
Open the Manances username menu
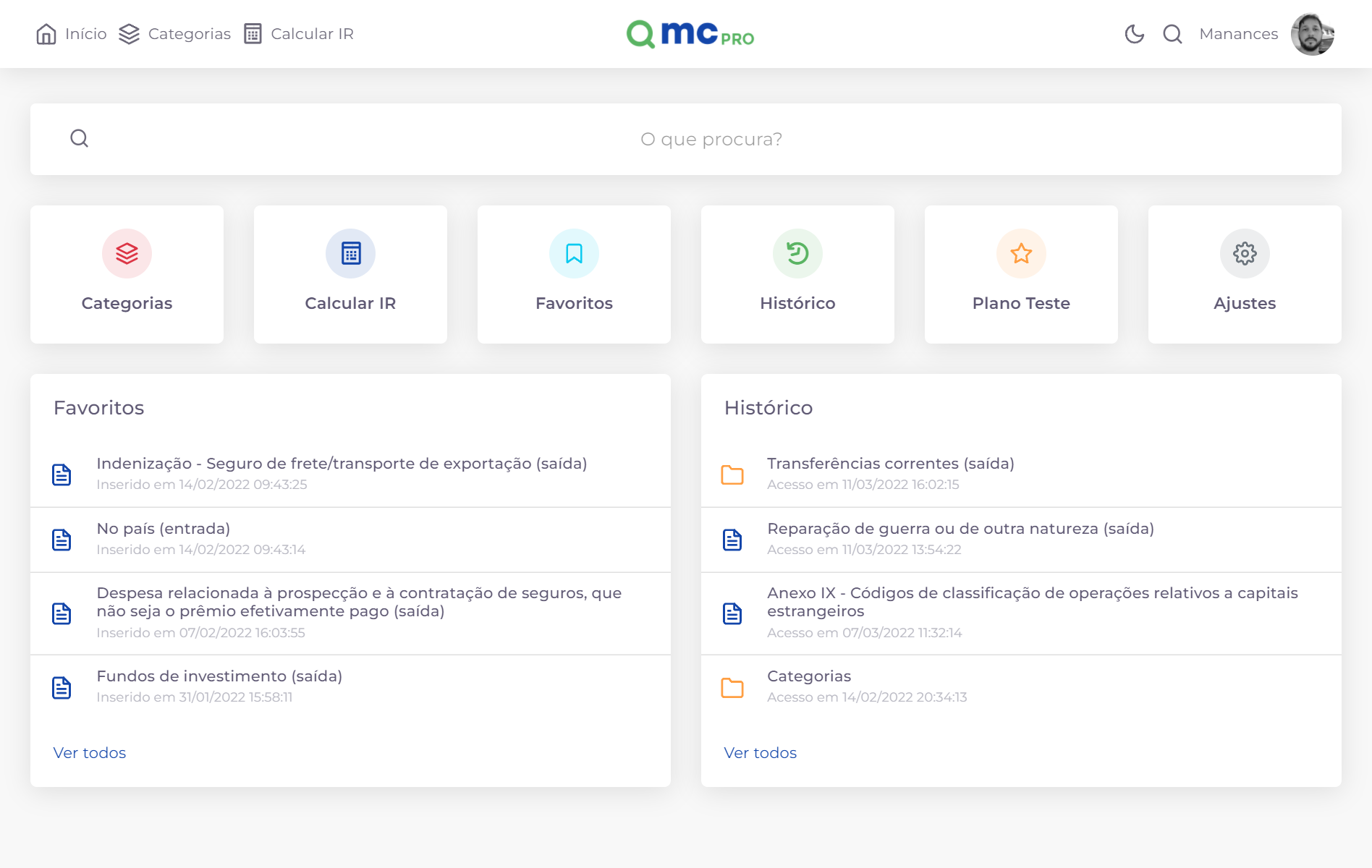pyautogui.click(x=1238, y=34)
